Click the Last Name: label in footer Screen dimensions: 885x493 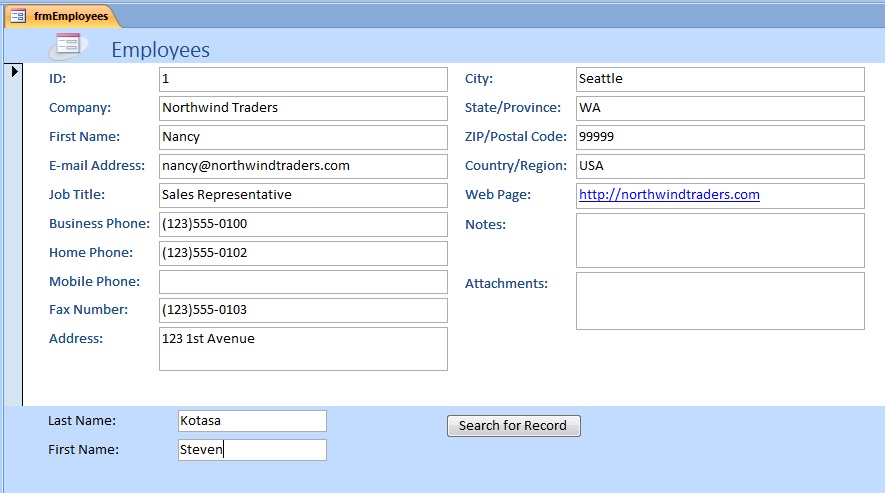(82, 421)
